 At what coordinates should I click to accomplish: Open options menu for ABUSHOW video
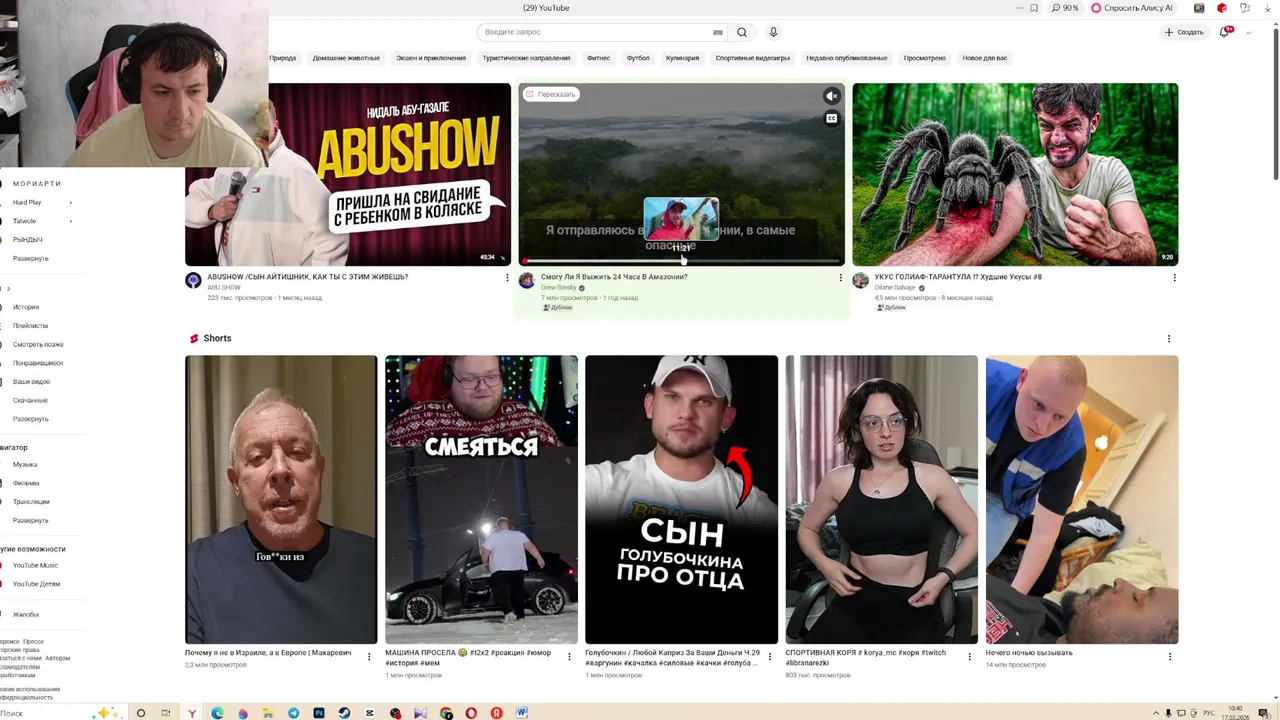pos(507,278)
